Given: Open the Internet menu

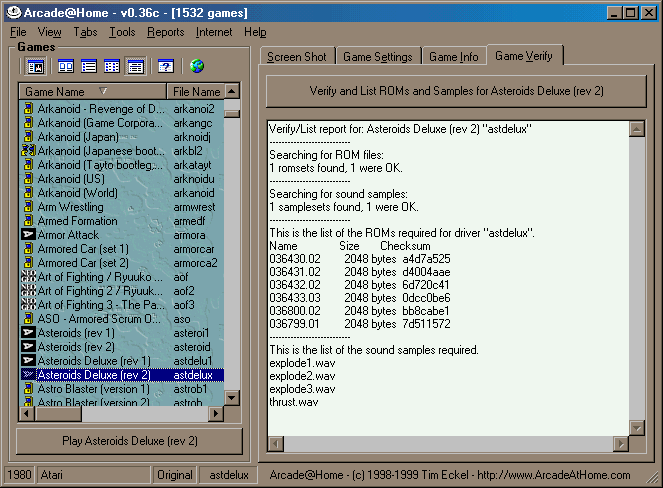Looking at the screenshot, I should pyautogui.click(x=214, y=32).
